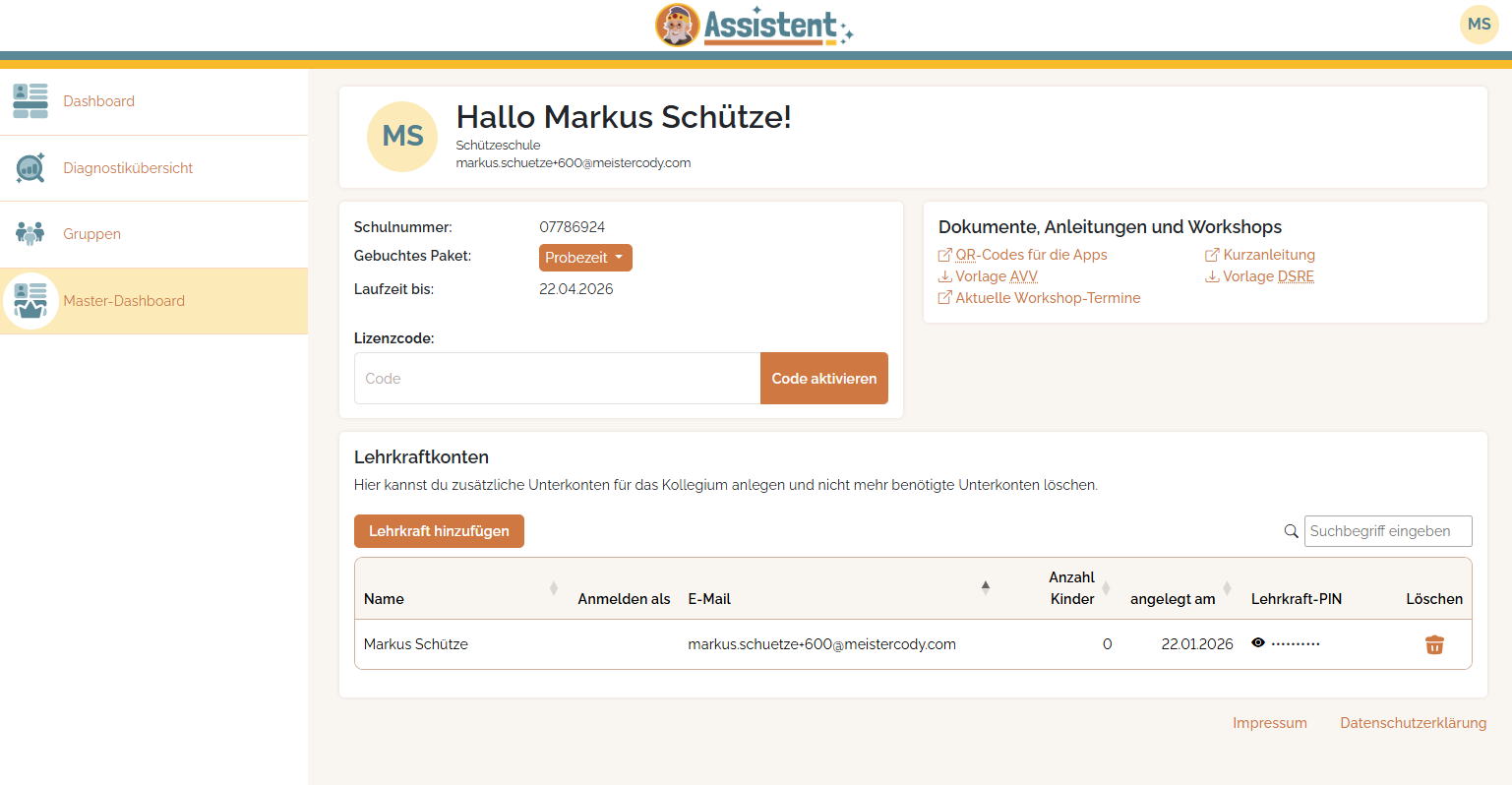Click the search magnifier icon

[x=1292, y=531]
